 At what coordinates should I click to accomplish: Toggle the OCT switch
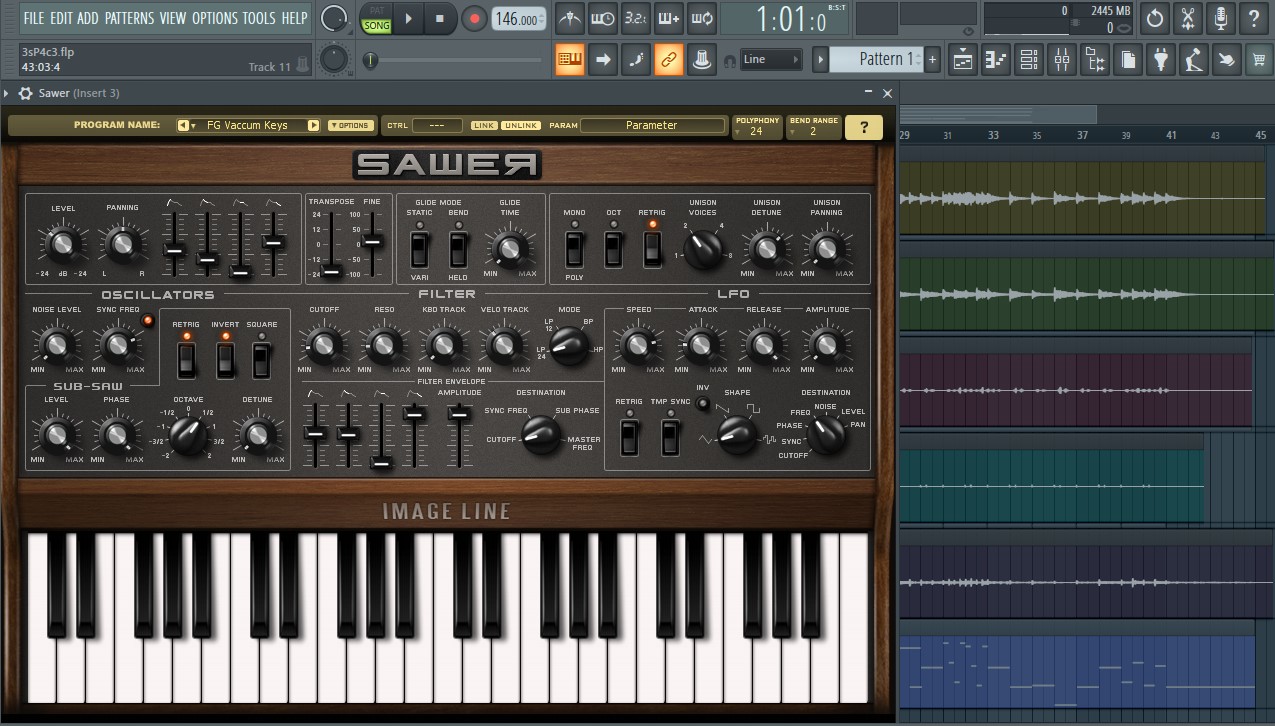pyautogui.click(x=613, y=248)
